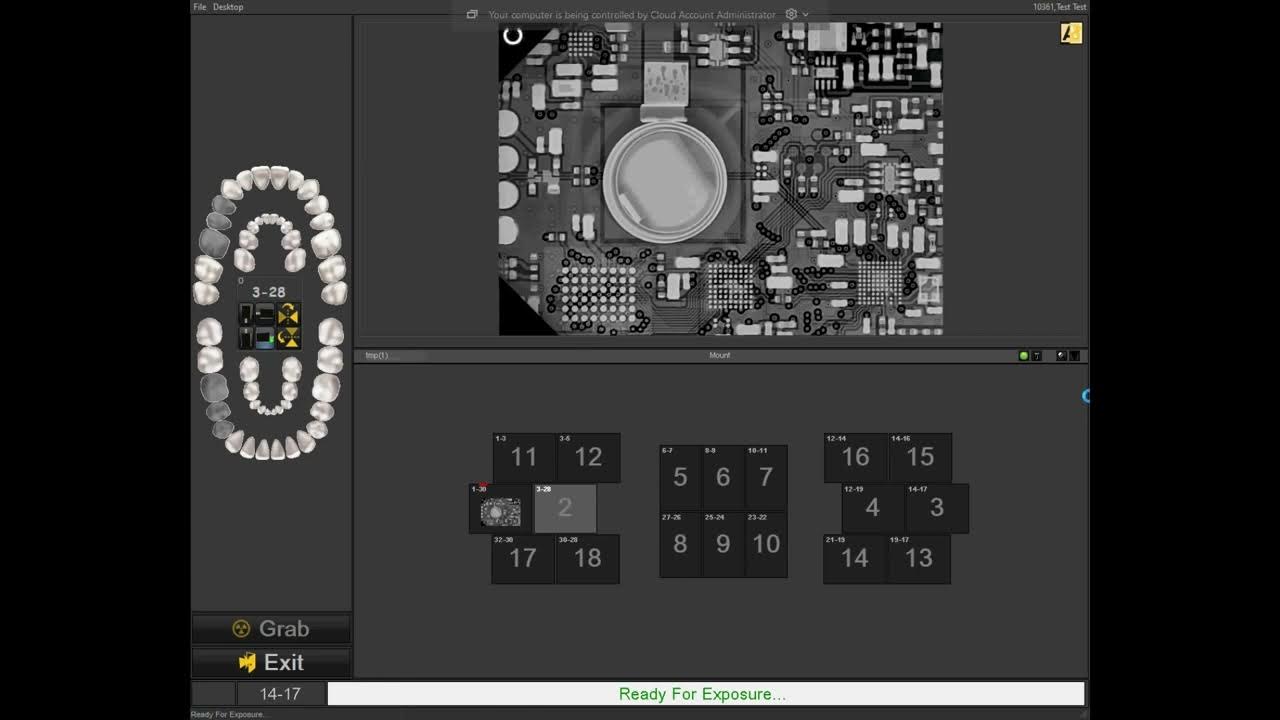Open the File menu
Screen dimensions: 1280x720
tap(199, 7)
